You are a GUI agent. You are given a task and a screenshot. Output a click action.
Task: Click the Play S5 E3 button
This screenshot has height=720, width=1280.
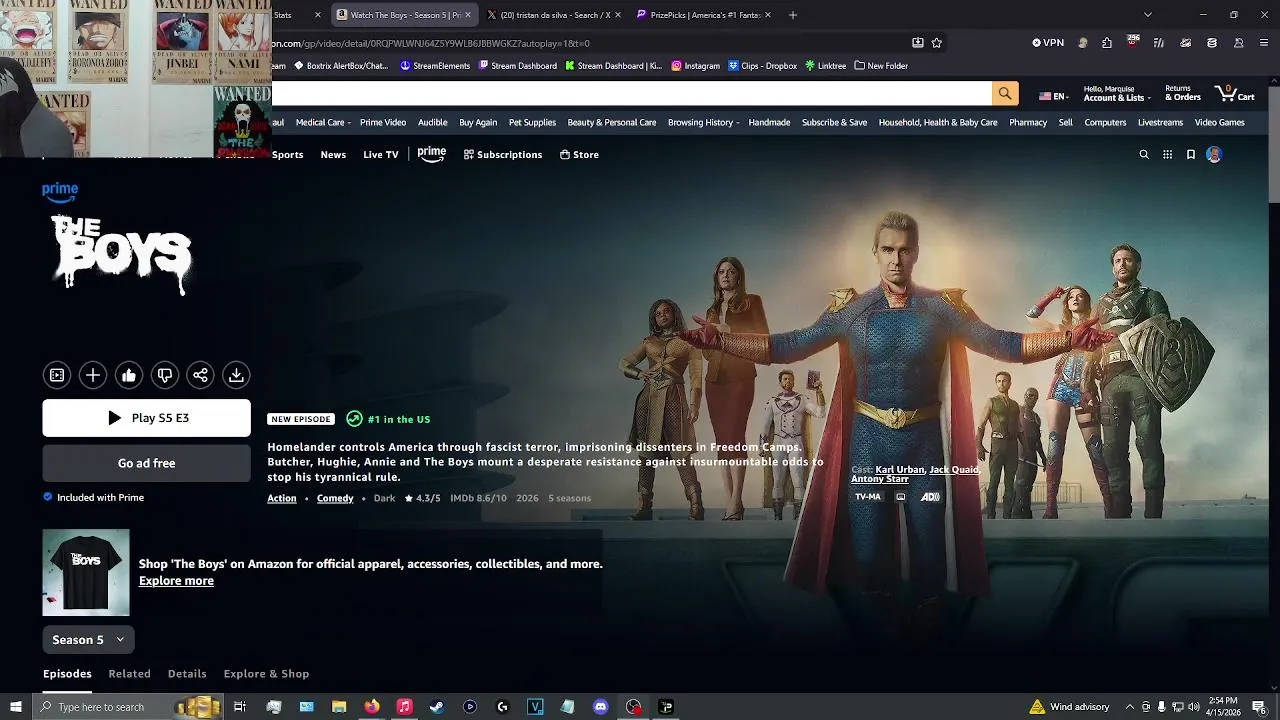point(147,418)
